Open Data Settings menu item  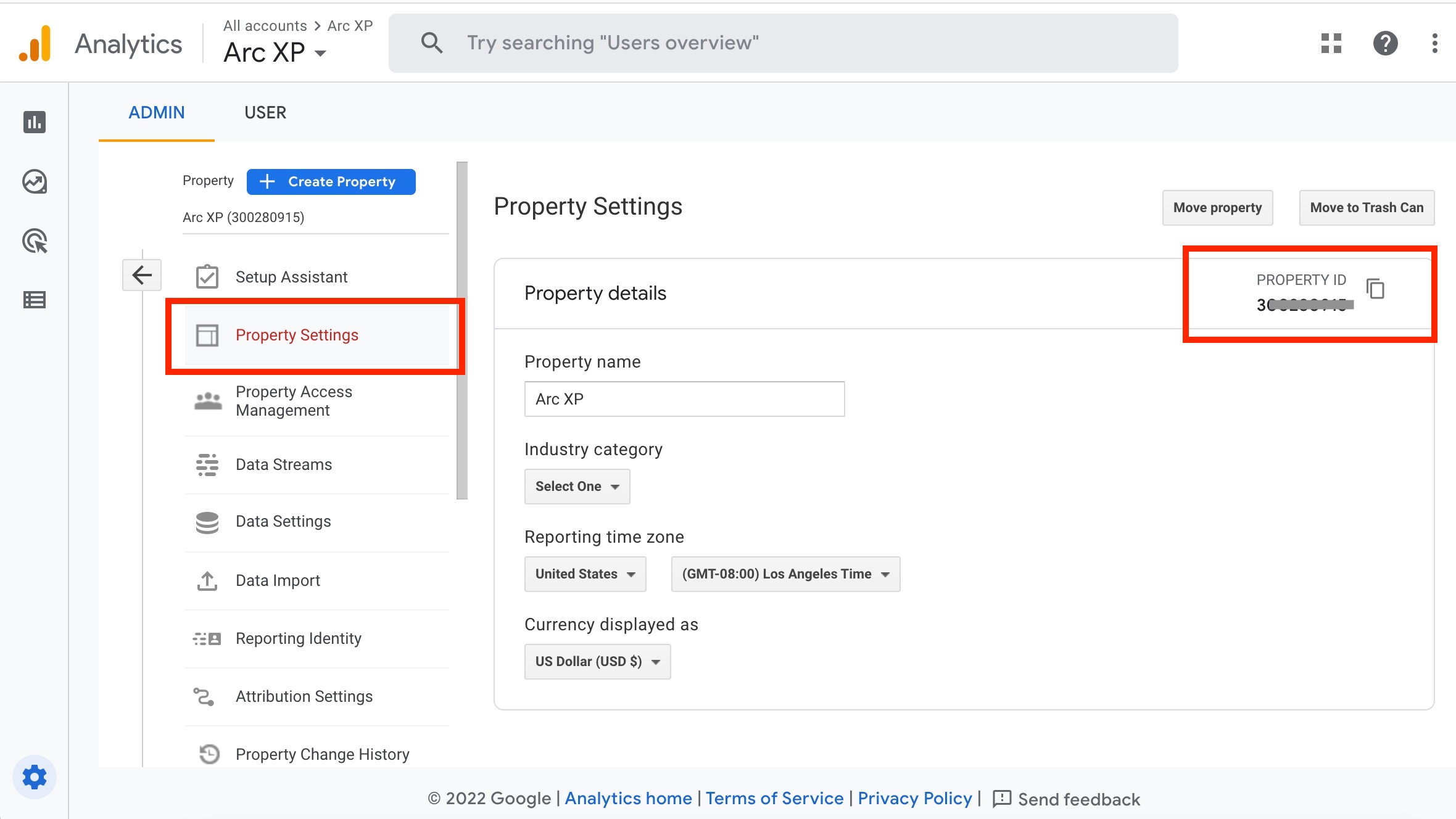[317, 522]
